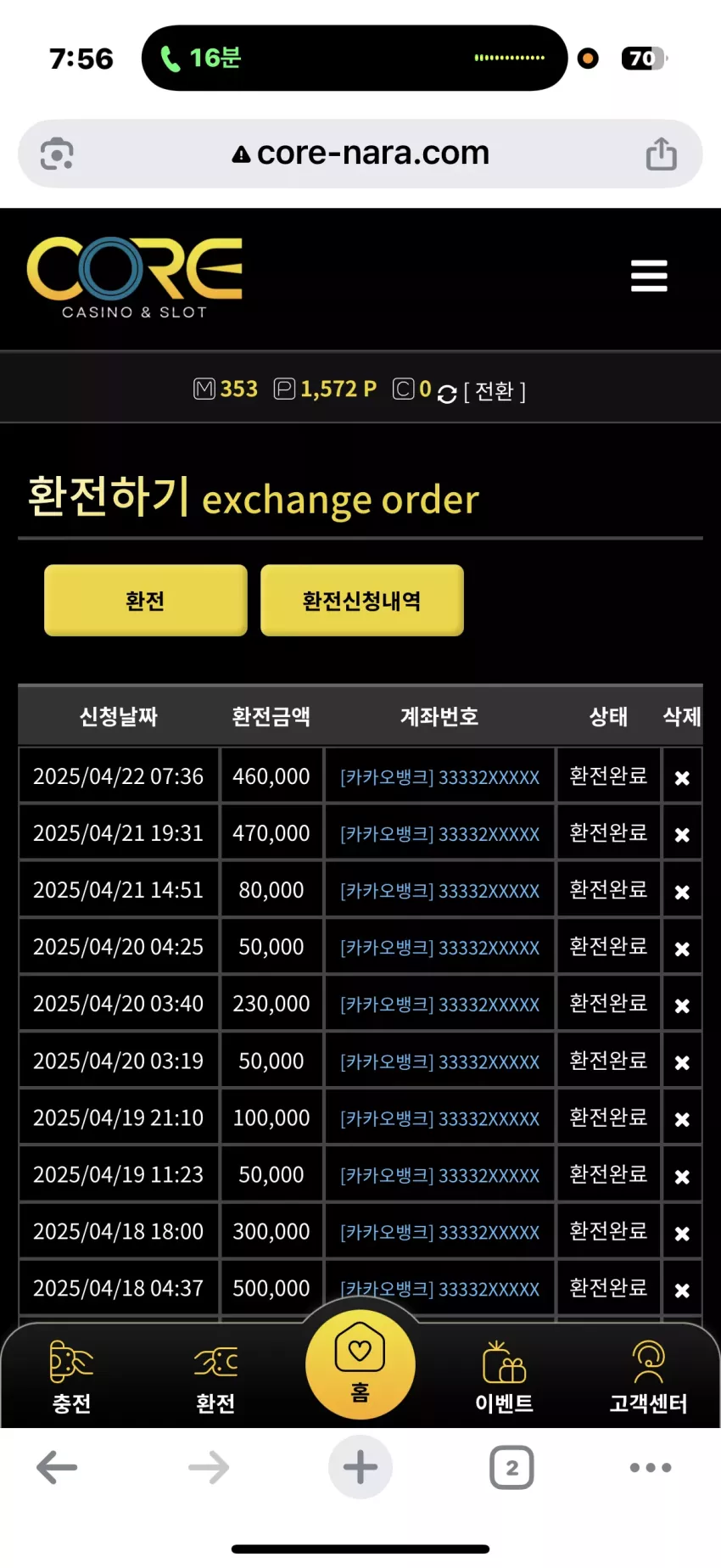
Task: Delete the 80,000 exchange entry
Action: 682,892
